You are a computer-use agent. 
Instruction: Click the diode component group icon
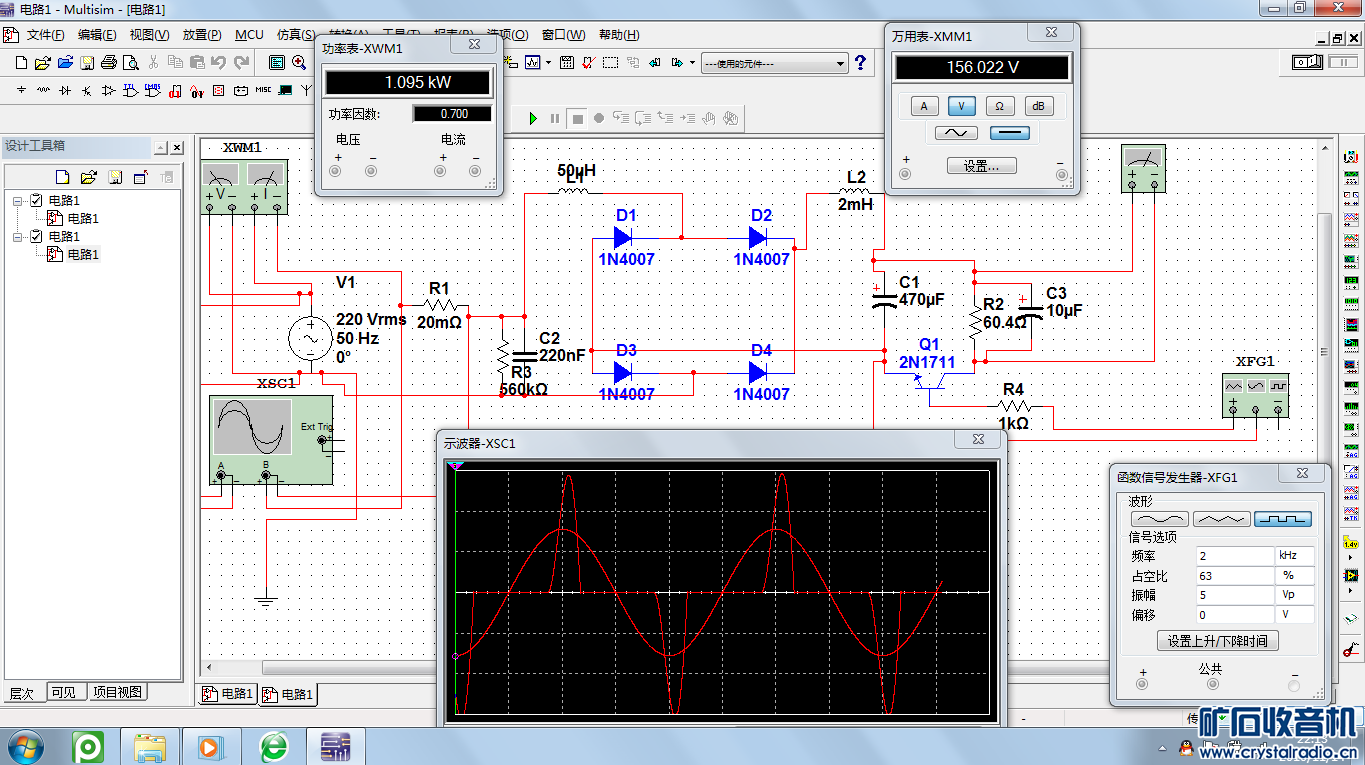65,91
